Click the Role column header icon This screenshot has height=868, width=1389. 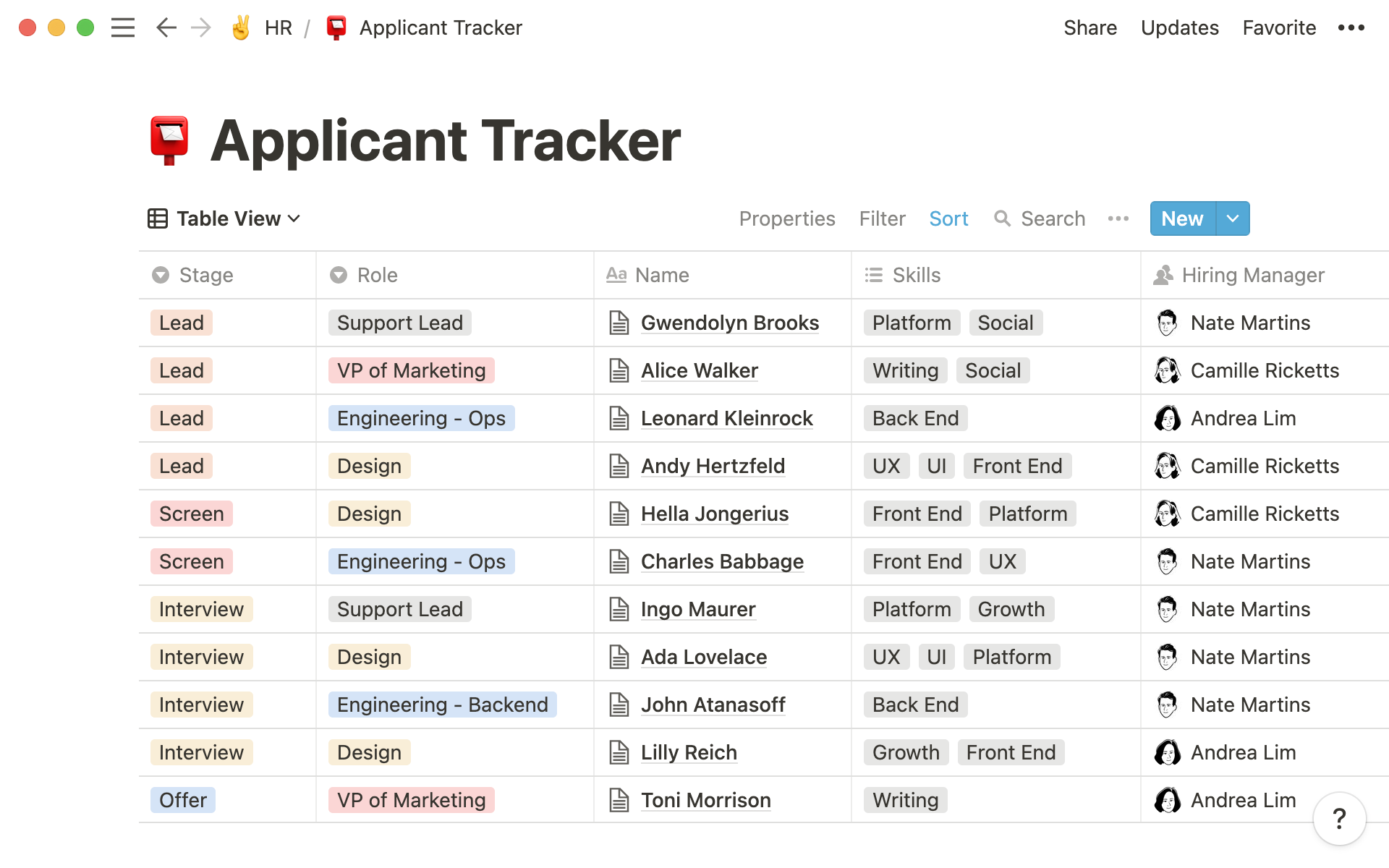coord(338,274)
